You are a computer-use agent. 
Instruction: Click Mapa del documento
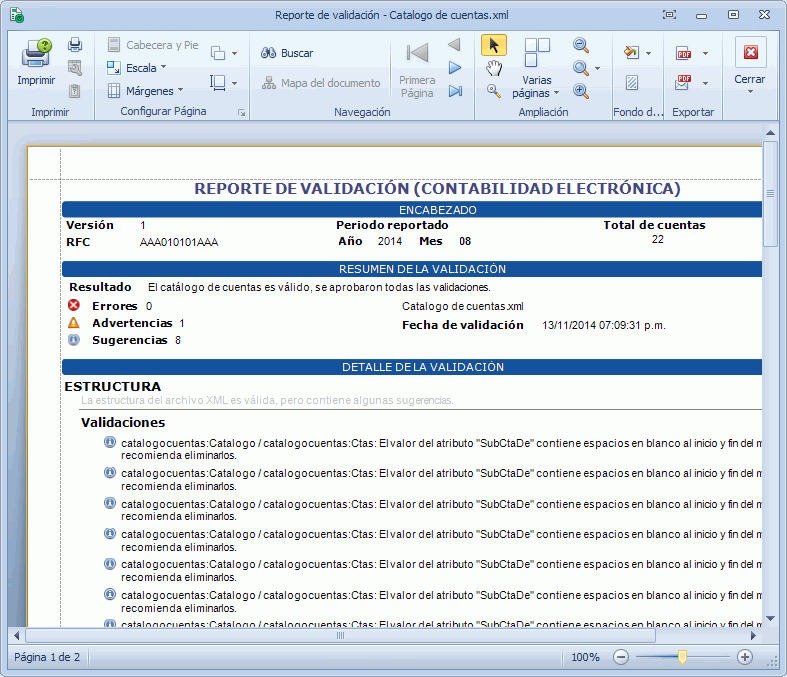click(321, 83)
